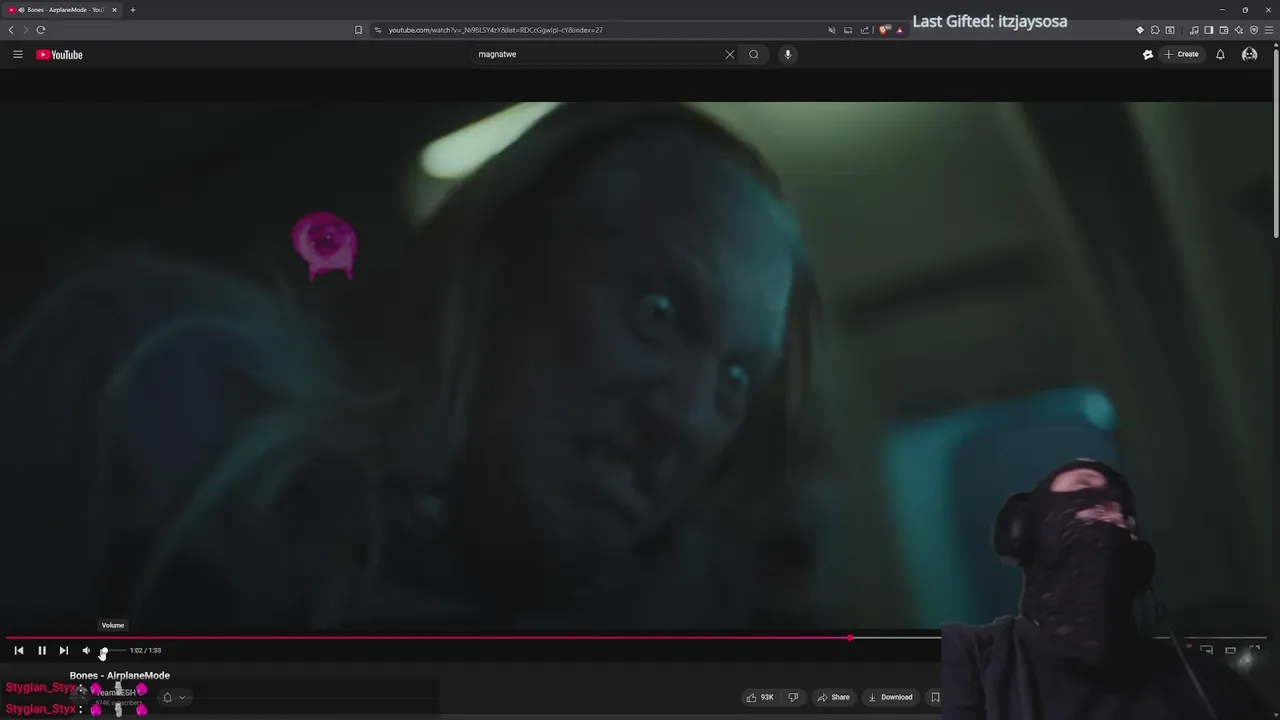Save video with the bookmark icon
The image size is (1280, 720).
(x=935, y=697)
